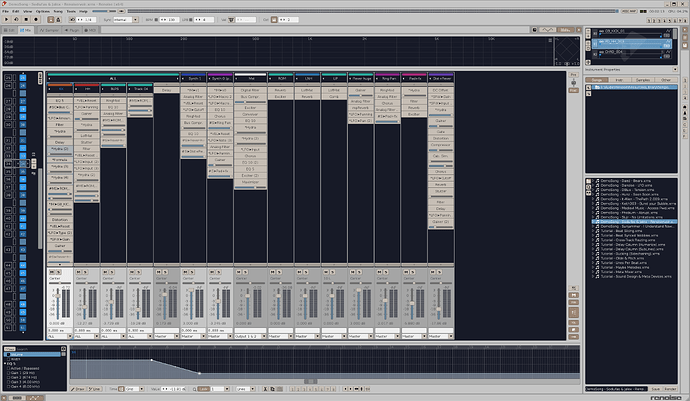The height and width of the screenshot is (401, 690).
Task: Click the MIDI MAP button
Action: click(629, 11)
